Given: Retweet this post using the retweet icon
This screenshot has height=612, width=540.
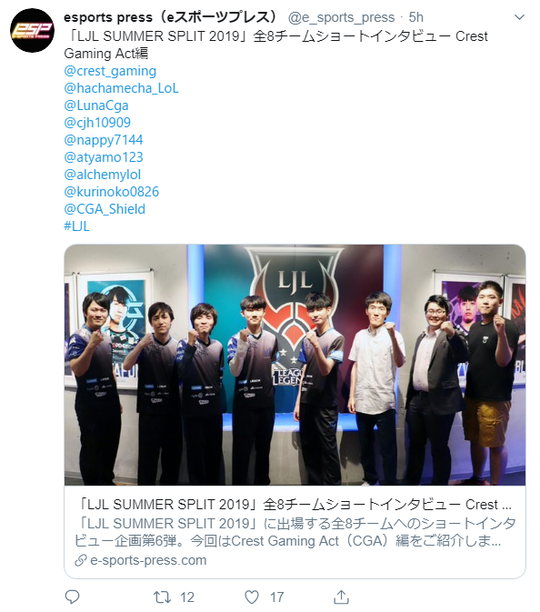Looking at the screenshot, I should tap(162, 597).
